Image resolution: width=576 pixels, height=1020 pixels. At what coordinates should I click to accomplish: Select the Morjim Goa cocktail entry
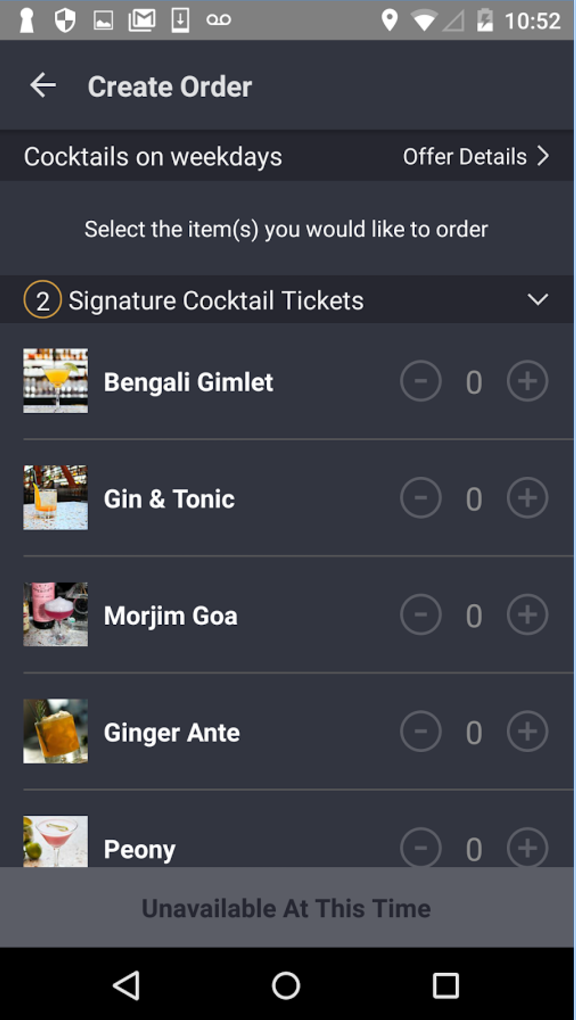click(170, 614)
